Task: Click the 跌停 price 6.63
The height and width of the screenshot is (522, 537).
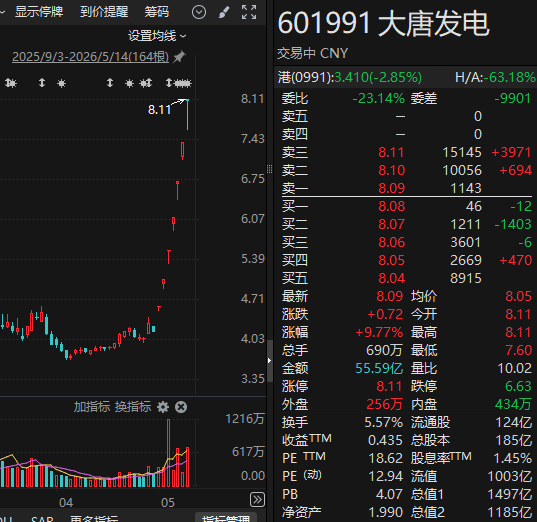Action: point(519,386)
